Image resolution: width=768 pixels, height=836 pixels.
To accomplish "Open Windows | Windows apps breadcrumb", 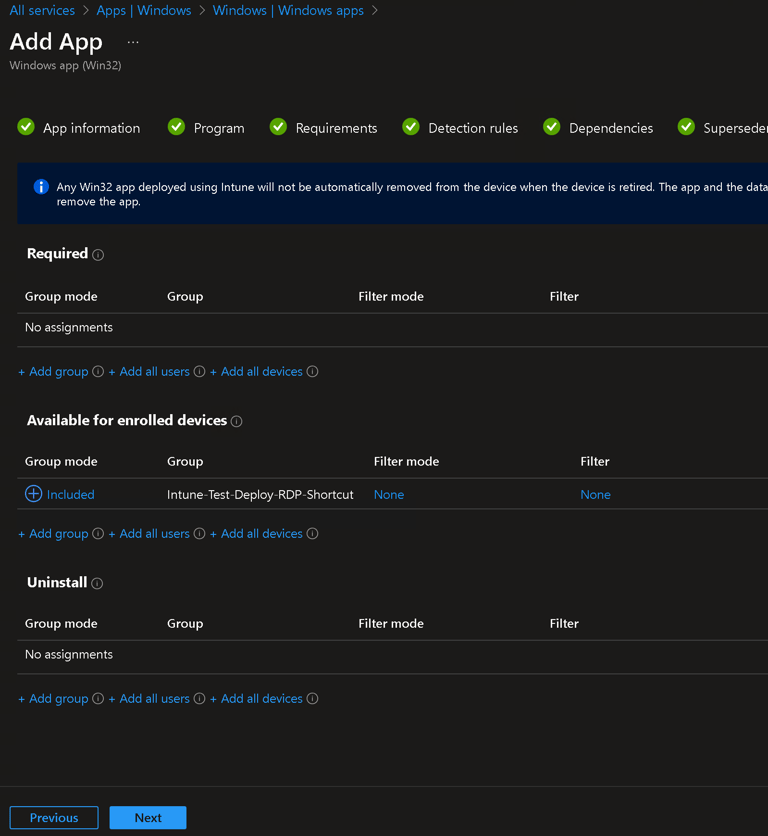I will [x=288, y=10].
